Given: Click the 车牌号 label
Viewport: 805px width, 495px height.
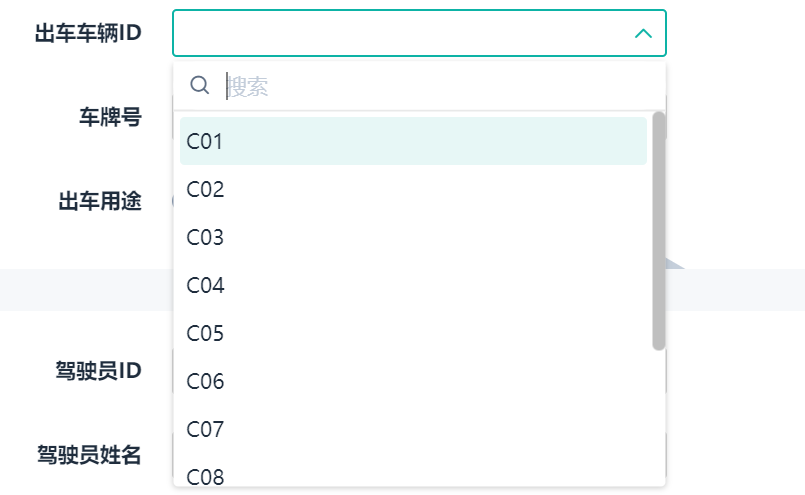Looking at the screenshot, I should pyautogui.click(x=110, y=118).
